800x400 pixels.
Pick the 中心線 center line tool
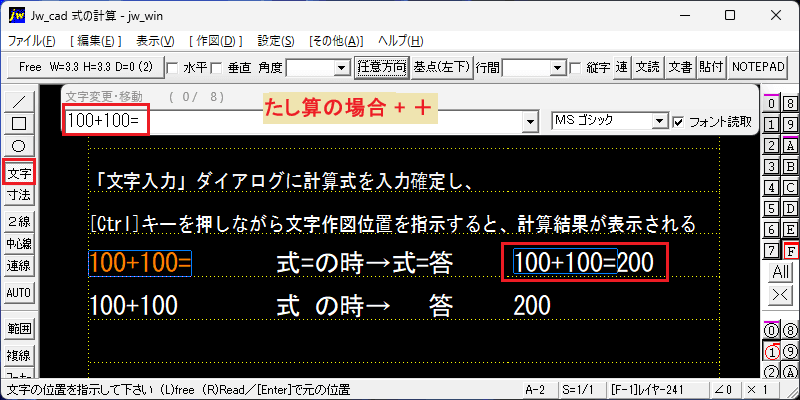[x=19, y=243]
